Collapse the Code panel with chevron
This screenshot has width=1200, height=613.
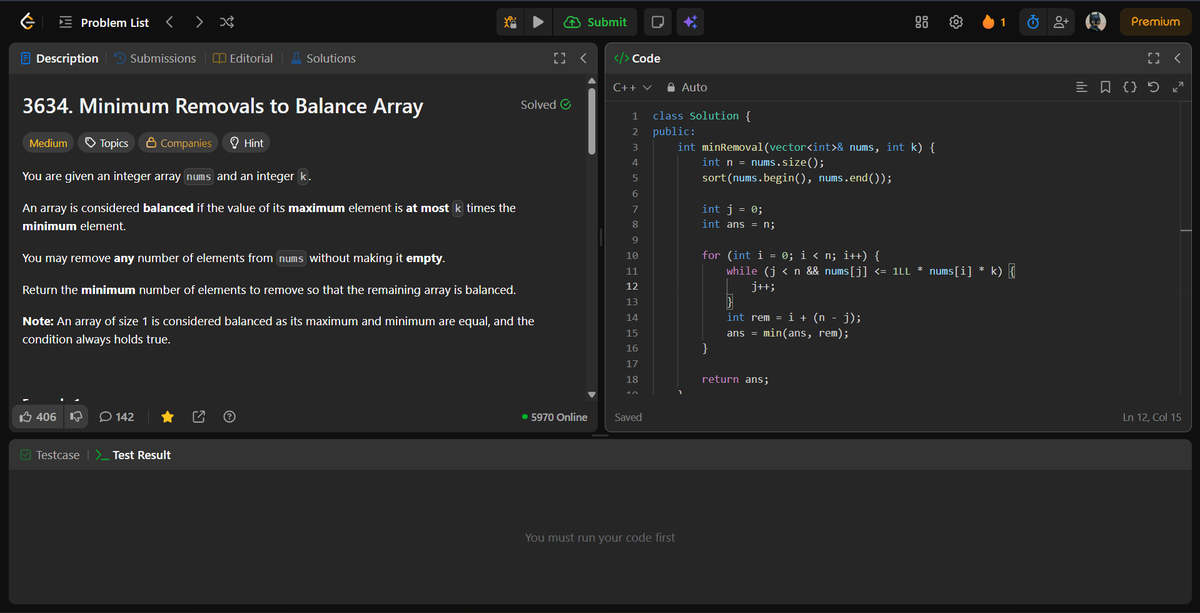coord(1177,58)
